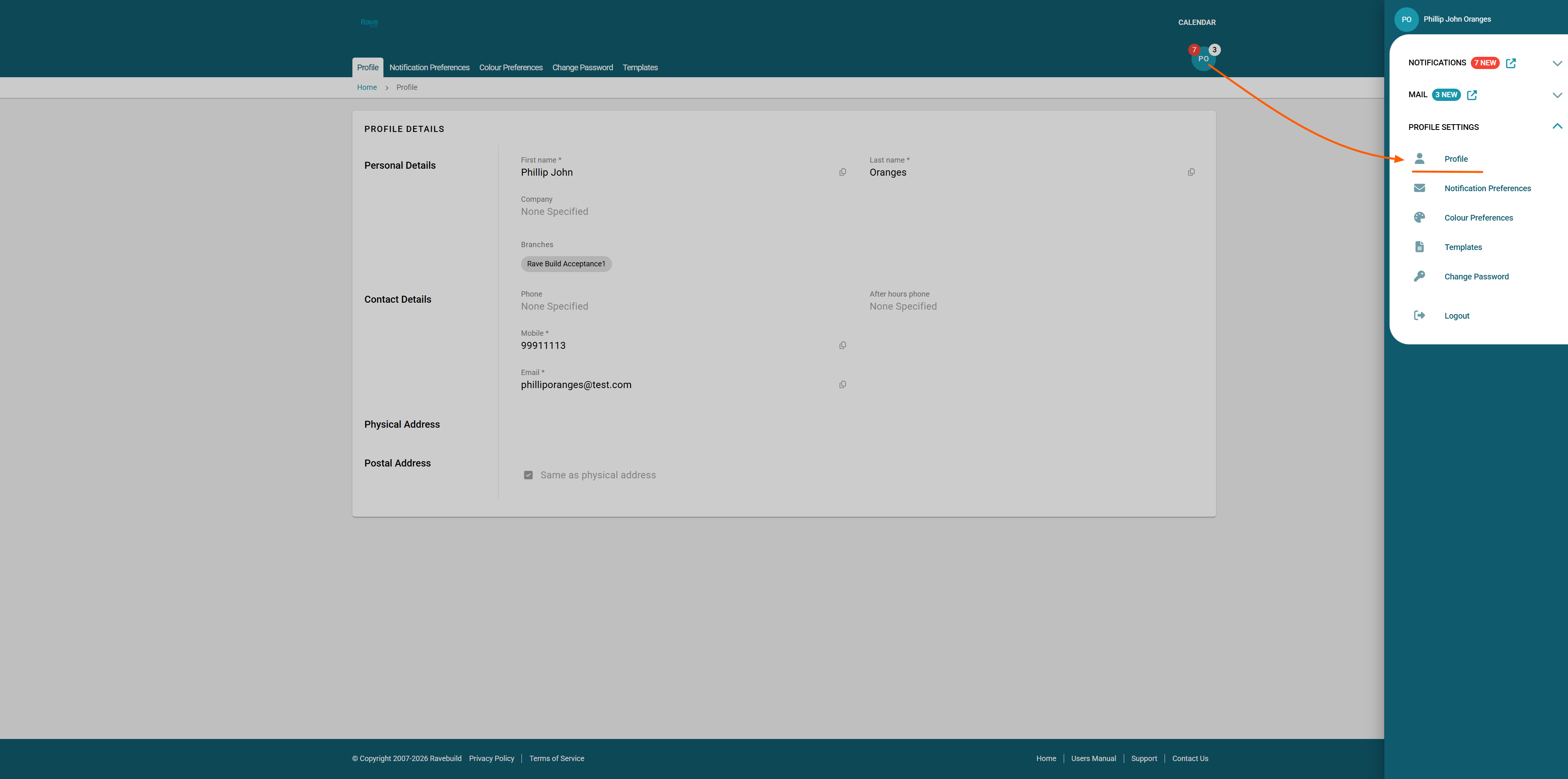This screenshot has width=1568, height=779.
Task: Open Calendar from the top bar
Action: [1196, 22]
